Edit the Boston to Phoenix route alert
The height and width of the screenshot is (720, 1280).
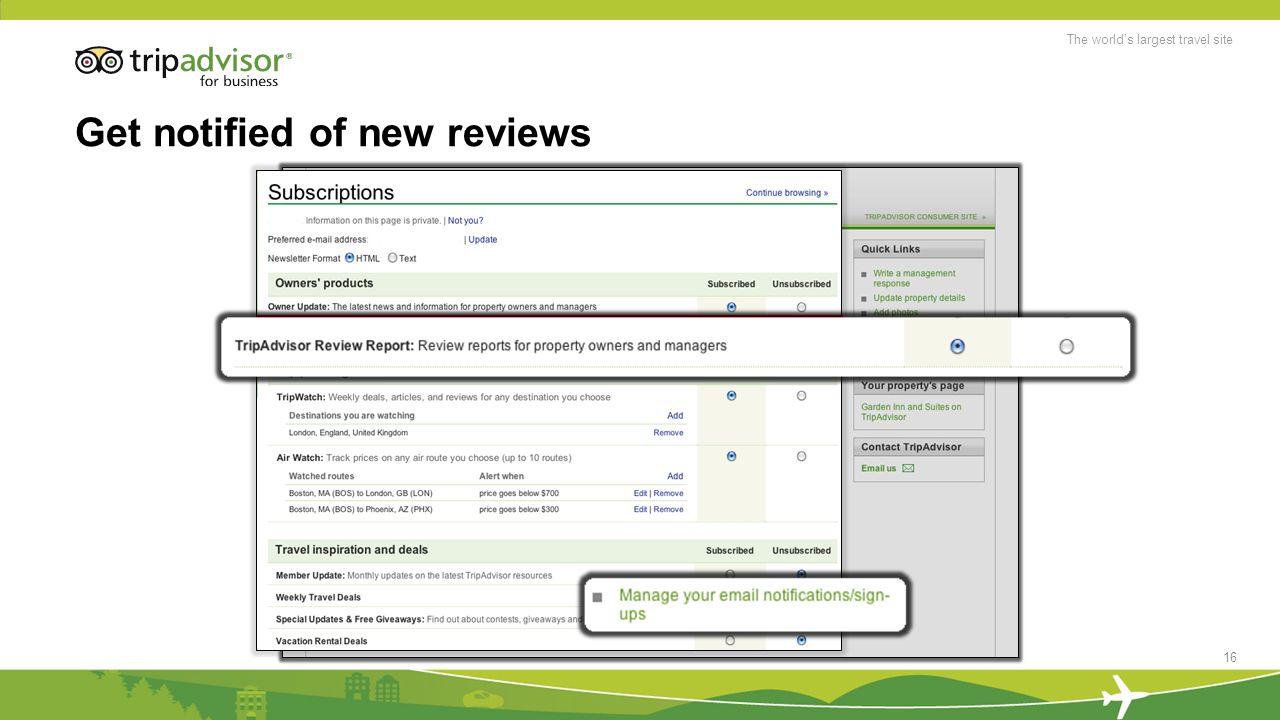(x=640, y=510)
